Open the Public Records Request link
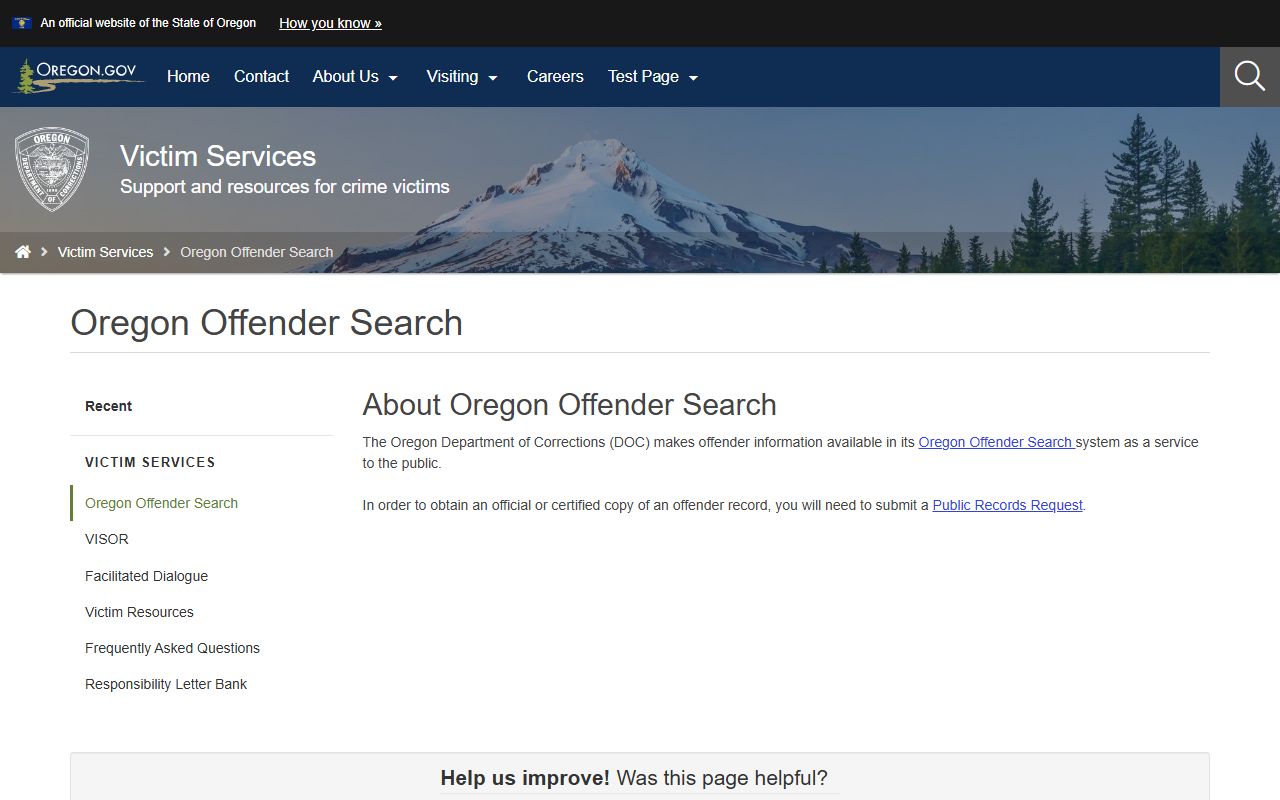This screenshot has width=1280, height=800. (1007, 505)
